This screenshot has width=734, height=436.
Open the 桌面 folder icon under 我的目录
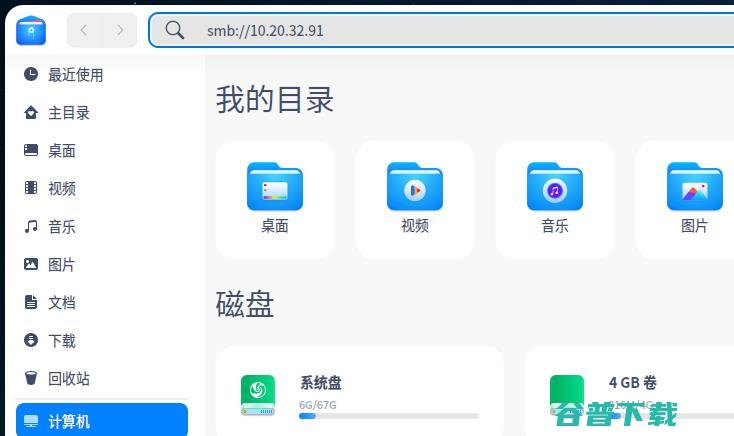click(x=275, y=186)
